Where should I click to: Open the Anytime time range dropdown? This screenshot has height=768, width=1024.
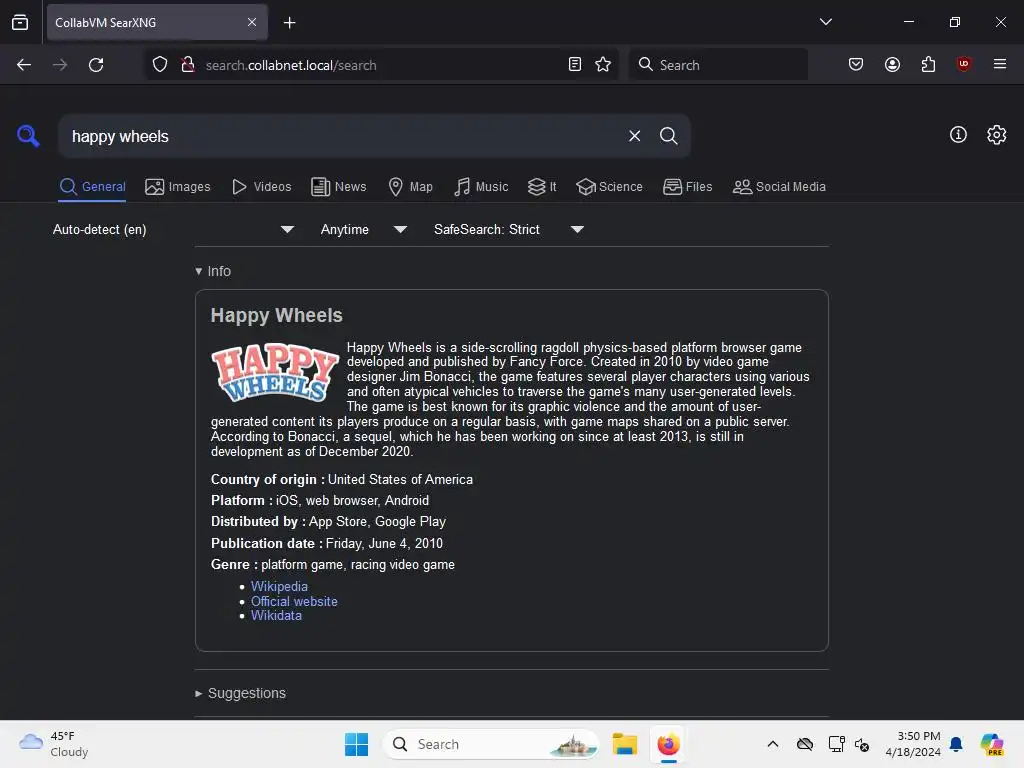point(363,229)
